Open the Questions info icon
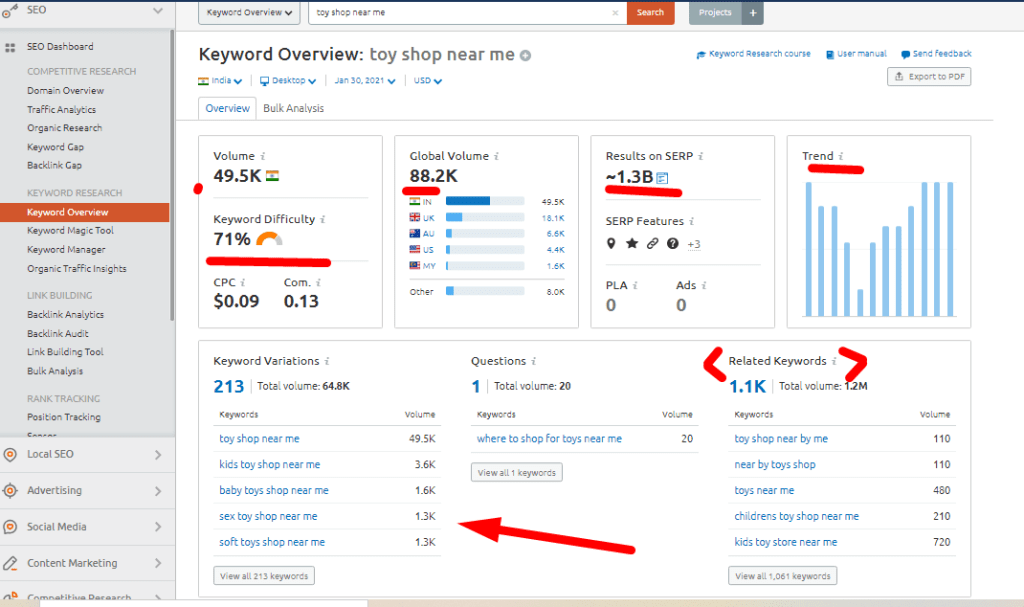1024x607 pixels. [x=534, y=361]
